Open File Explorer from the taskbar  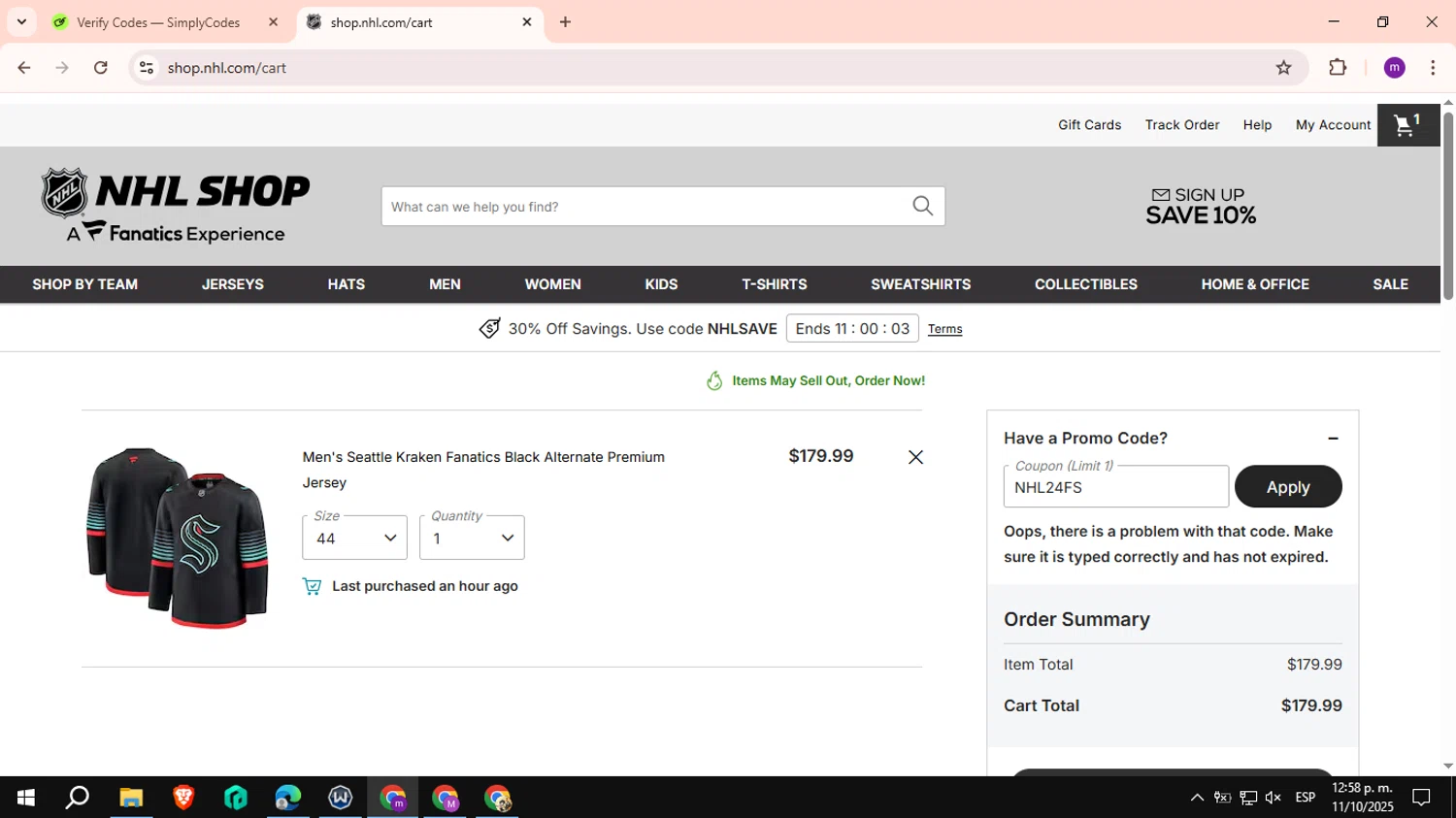[131, 798]
